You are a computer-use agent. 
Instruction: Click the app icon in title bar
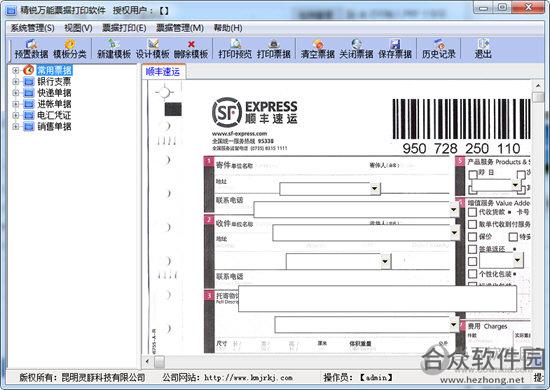pyautogui.click(x=11, y=11)
